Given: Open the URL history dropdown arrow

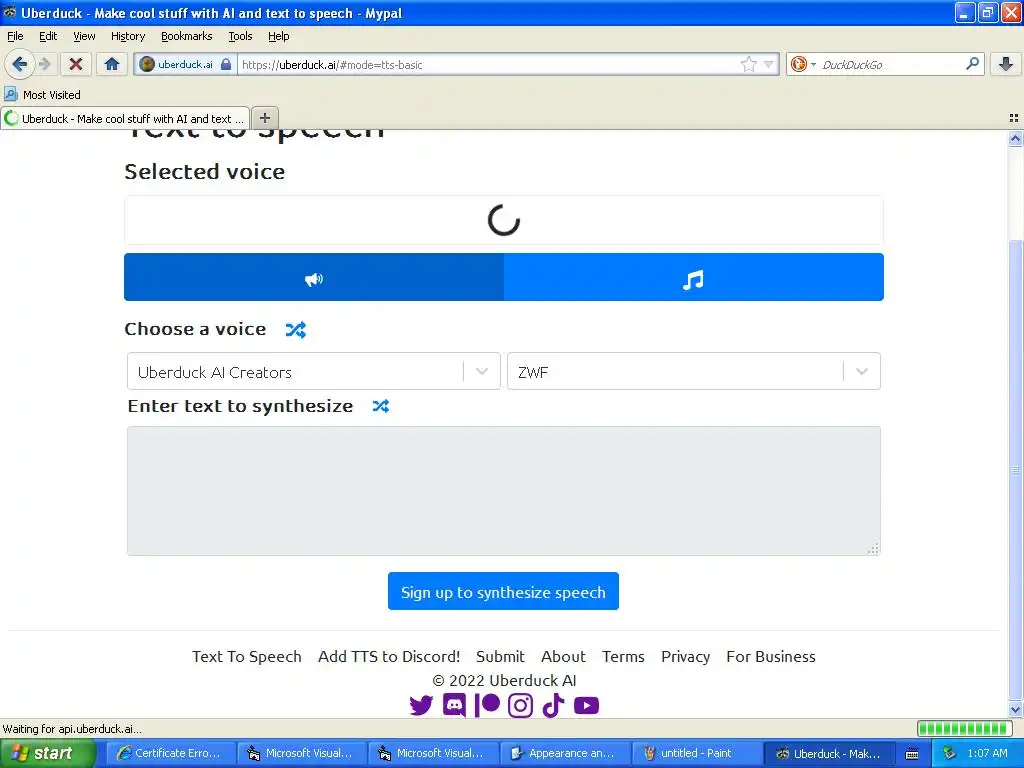Looking at the screenshot, I should pos(769,64).
